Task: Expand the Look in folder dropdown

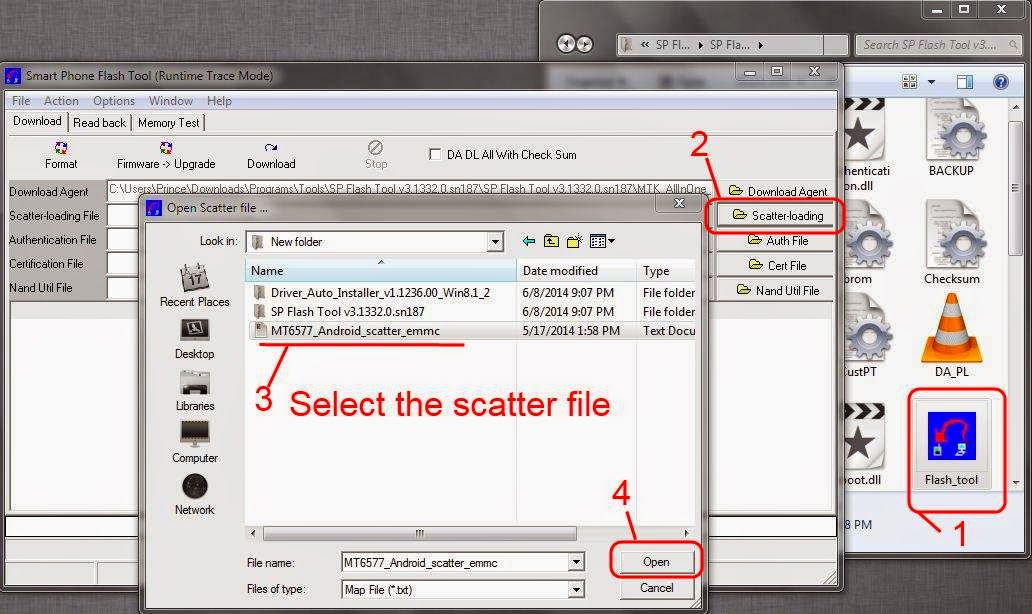Action: 495,242
